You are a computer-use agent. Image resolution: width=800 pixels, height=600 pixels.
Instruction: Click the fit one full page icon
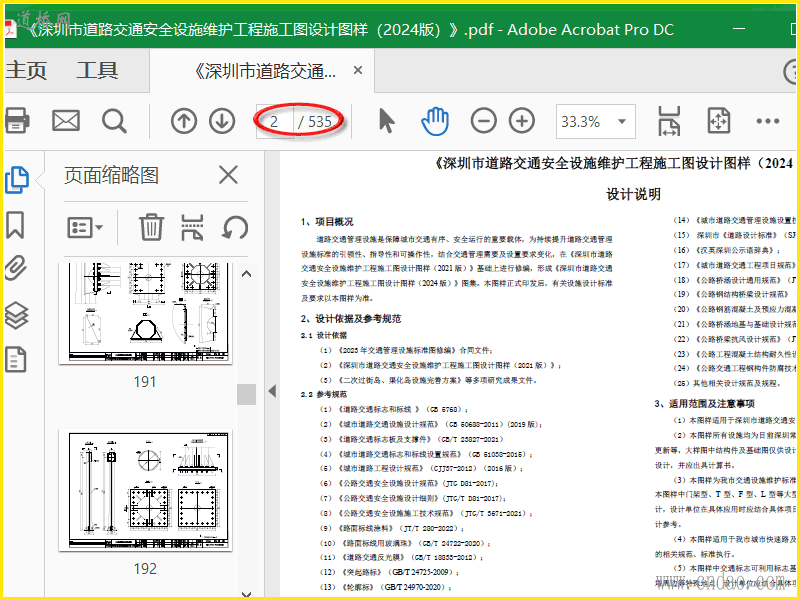click(718, 121)
